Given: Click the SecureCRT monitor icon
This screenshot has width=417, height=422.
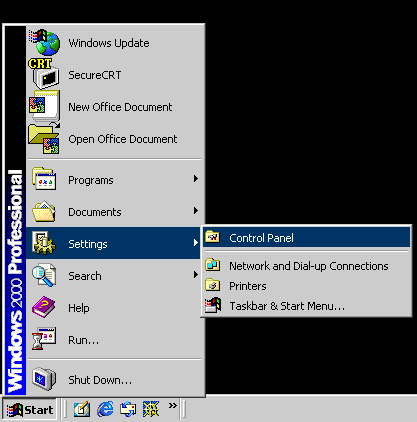Looking at the screenshot, I should coord(44,74).
